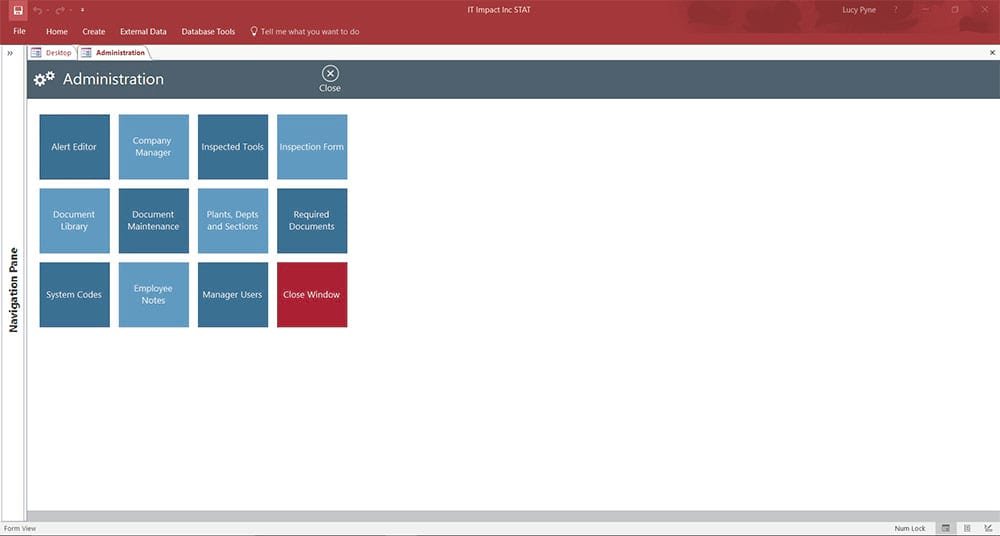Switch to Form View icon in status bar
Viewport: 1000px width, 536px height.
coord(946,528)
